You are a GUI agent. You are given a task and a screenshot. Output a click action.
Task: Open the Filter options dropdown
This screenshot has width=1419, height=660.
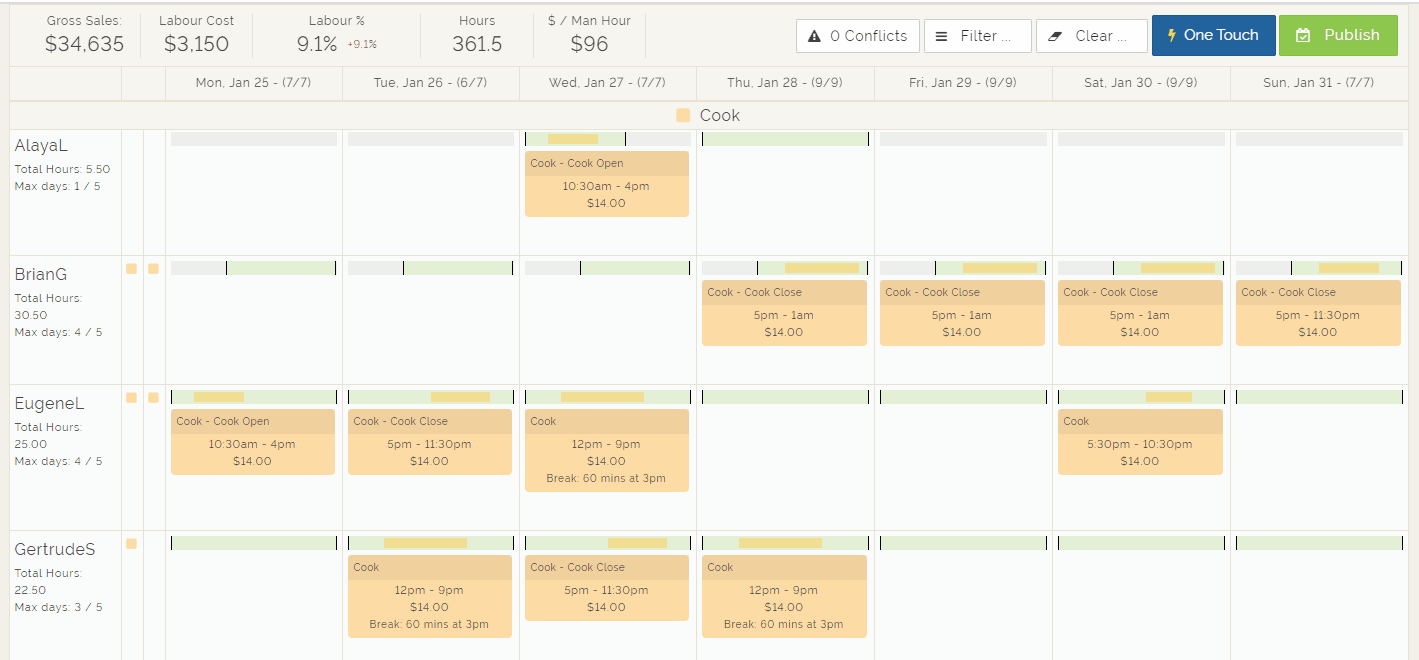977,35
